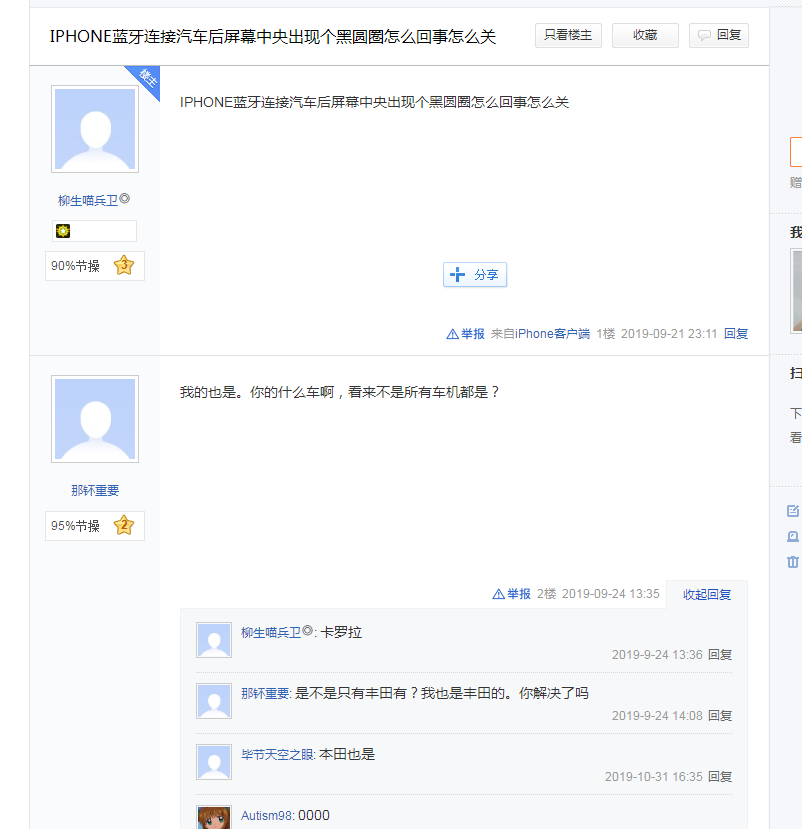
Task: Click the 95%节操 label
Action: [75, 526]
